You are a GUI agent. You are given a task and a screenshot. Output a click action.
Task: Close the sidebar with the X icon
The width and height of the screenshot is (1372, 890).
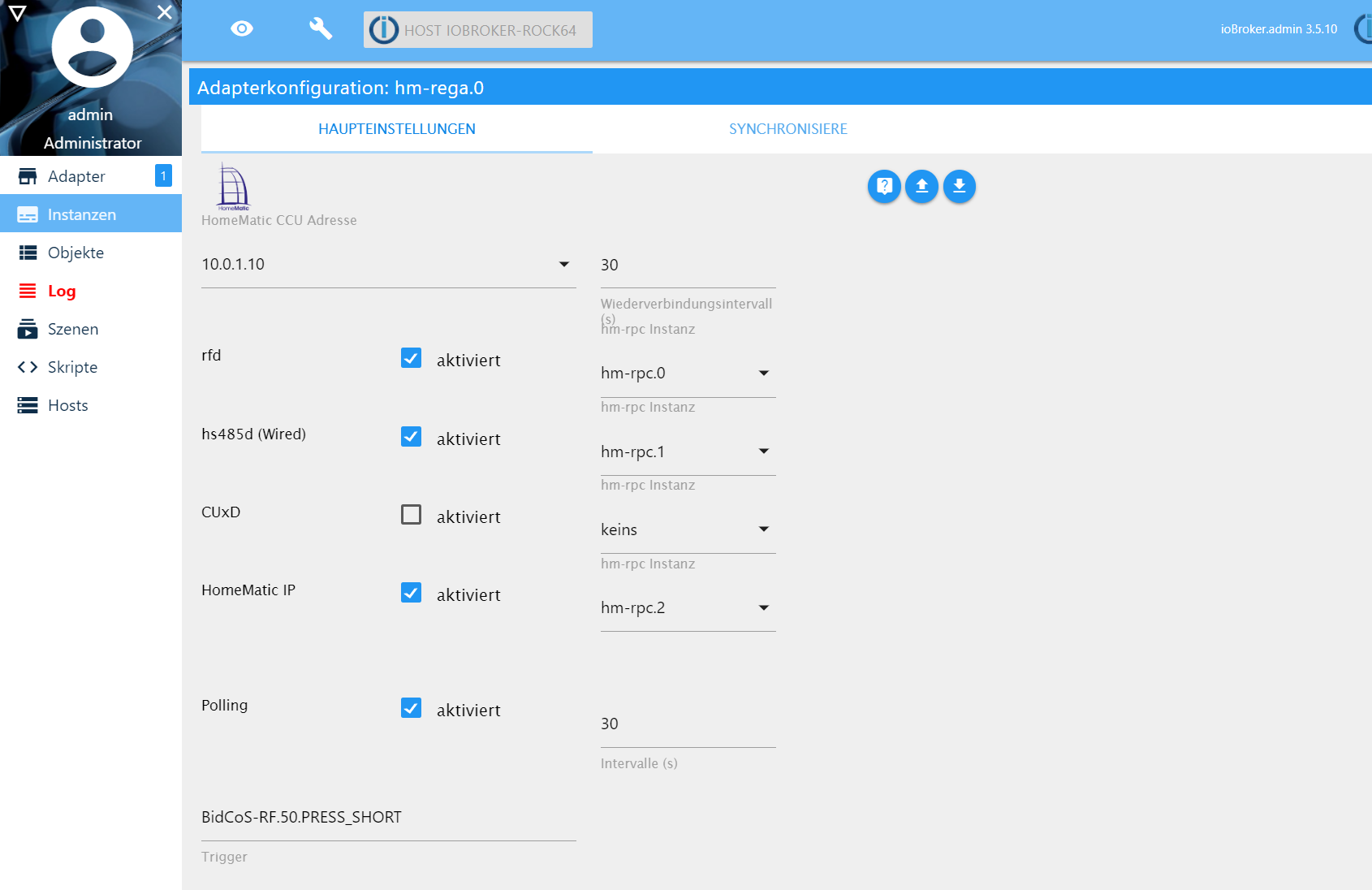click(x=165, y=12)
